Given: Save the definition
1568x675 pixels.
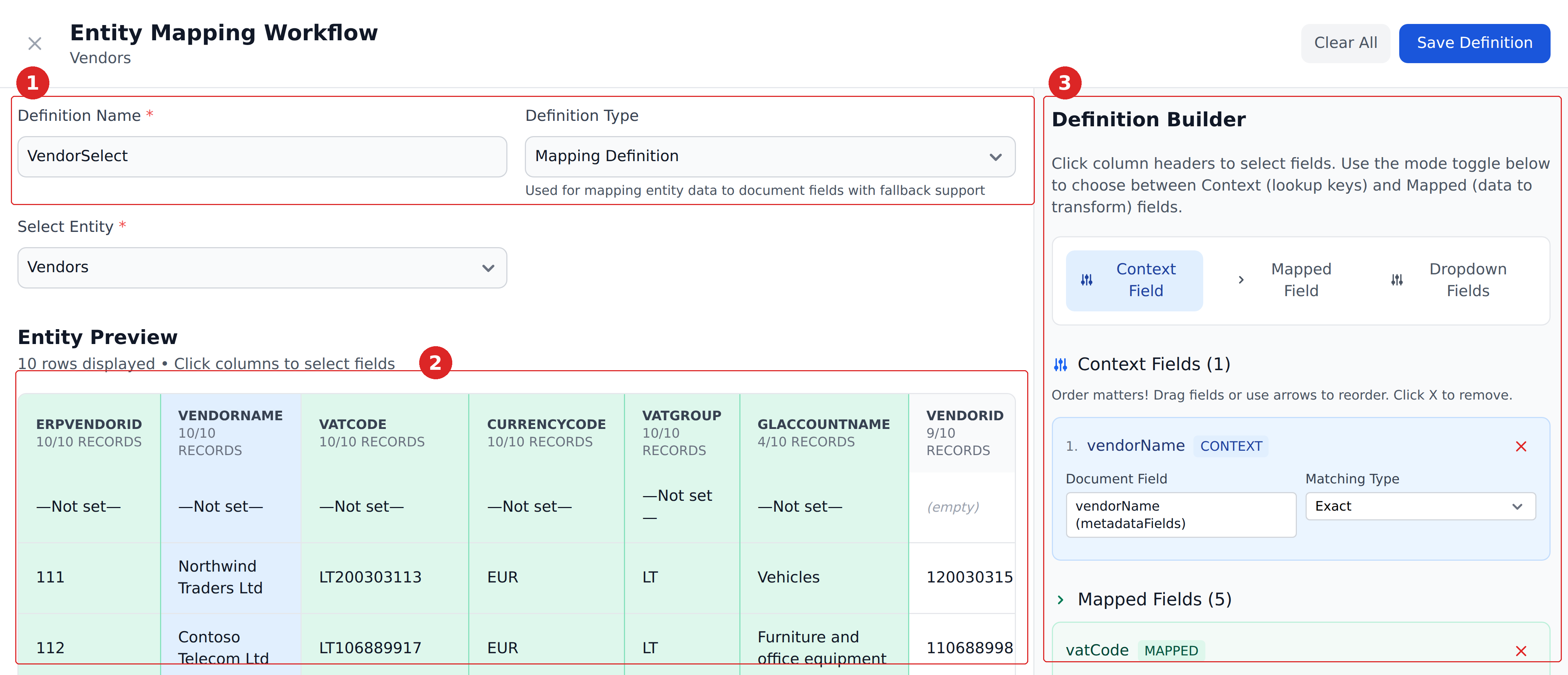Looking at the screenshot, I should tap(1474, 43).
